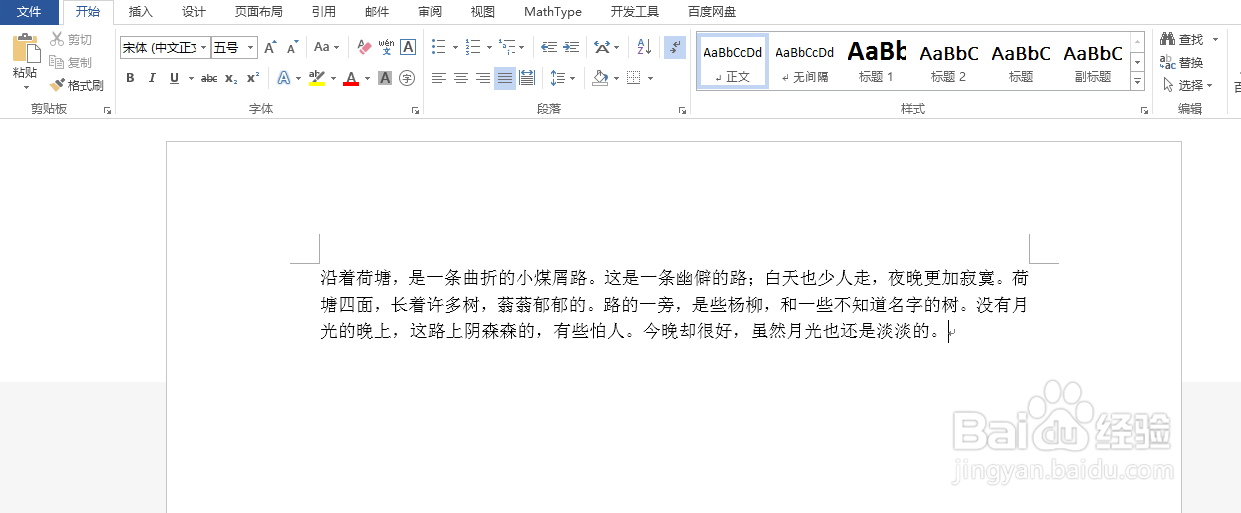This screenshot has height=513, width=1241.
Task: Toggle bold formatting
Action: (130, 78)
